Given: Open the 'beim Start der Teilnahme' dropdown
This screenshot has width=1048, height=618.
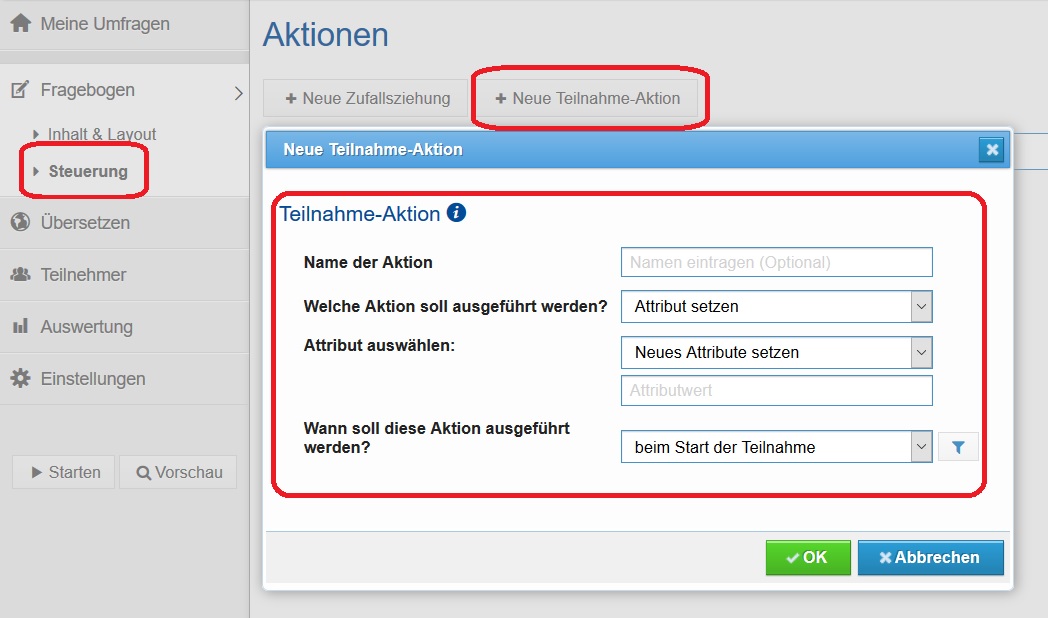Looking at the screenshot, I should (x=777, y=447).
